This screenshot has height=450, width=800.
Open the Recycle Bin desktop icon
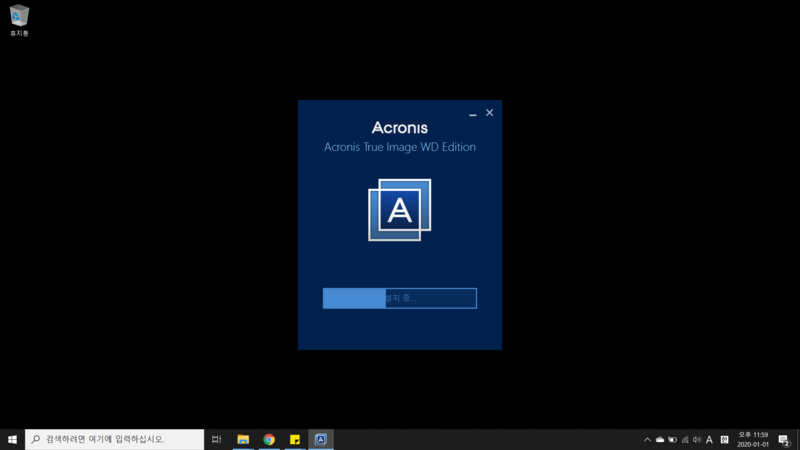click(19, 20)
